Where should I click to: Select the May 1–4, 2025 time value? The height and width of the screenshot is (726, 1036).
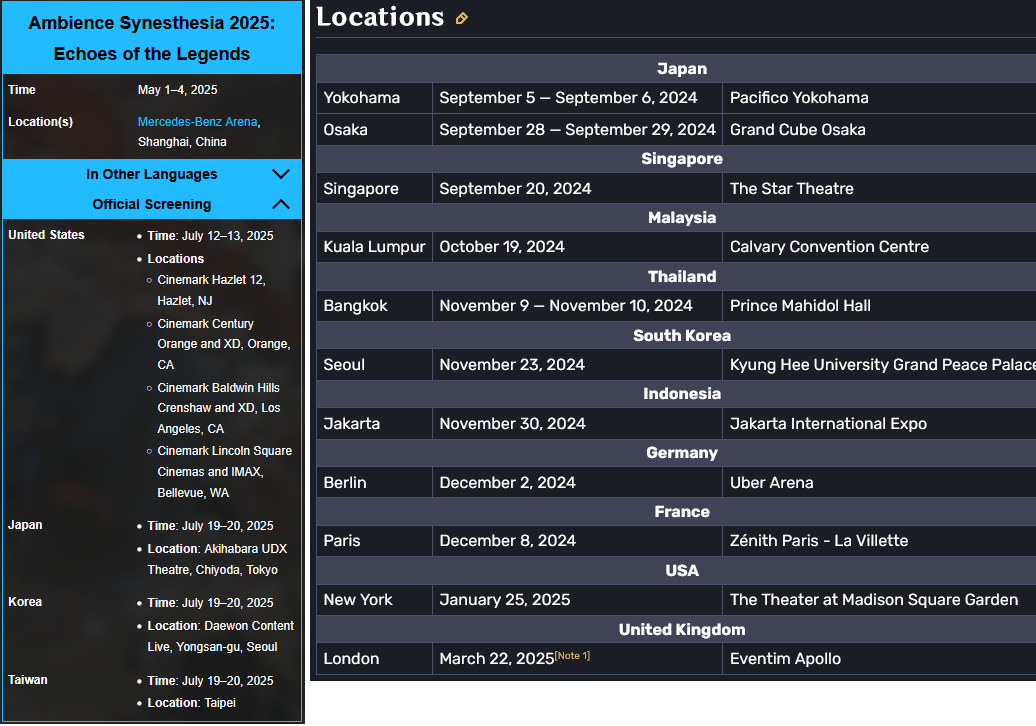177,90
